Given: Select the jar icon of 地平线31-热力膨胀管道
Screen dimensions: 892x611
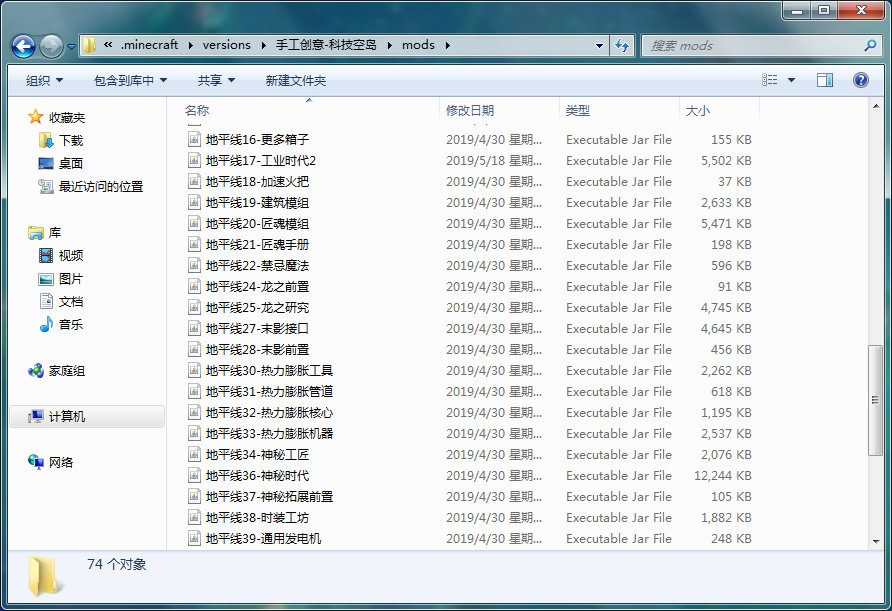Looking at the screenshot, I should [x=194, y=391].
